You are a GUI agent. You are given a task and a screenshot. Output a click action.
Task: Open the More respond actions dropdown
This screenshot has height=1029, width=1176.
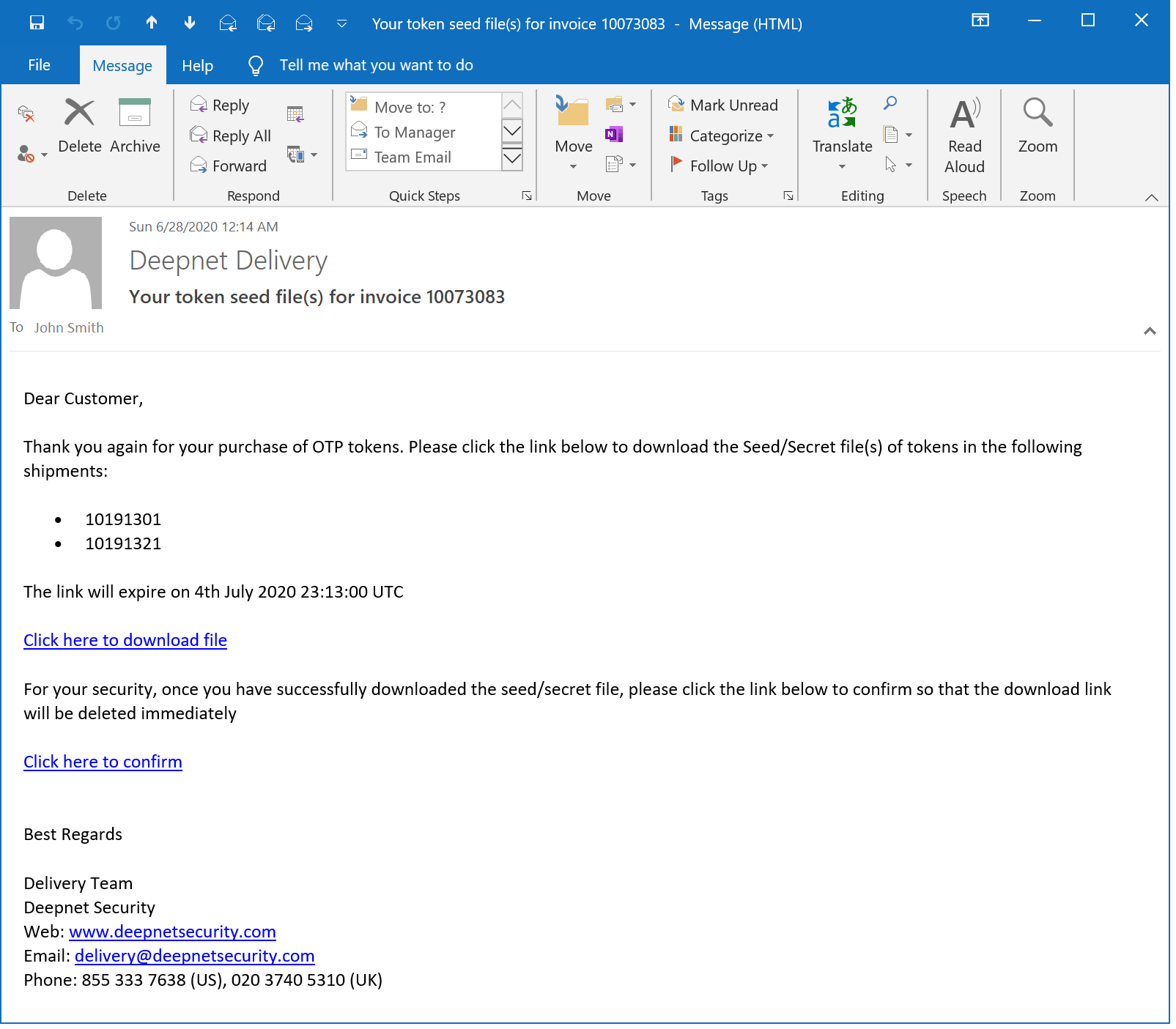(x=302, y=155)
